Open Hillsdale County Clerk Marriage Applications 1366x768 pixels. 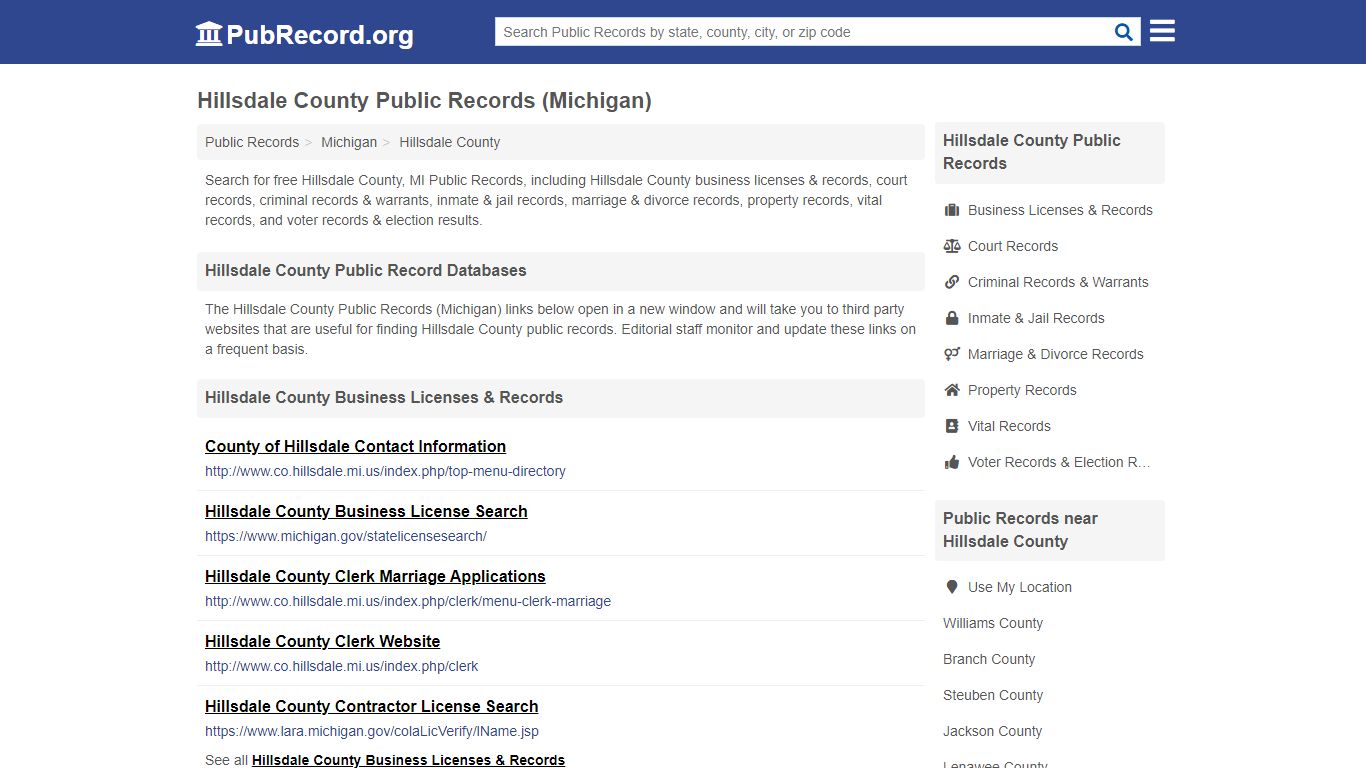(x=375, y=576)
